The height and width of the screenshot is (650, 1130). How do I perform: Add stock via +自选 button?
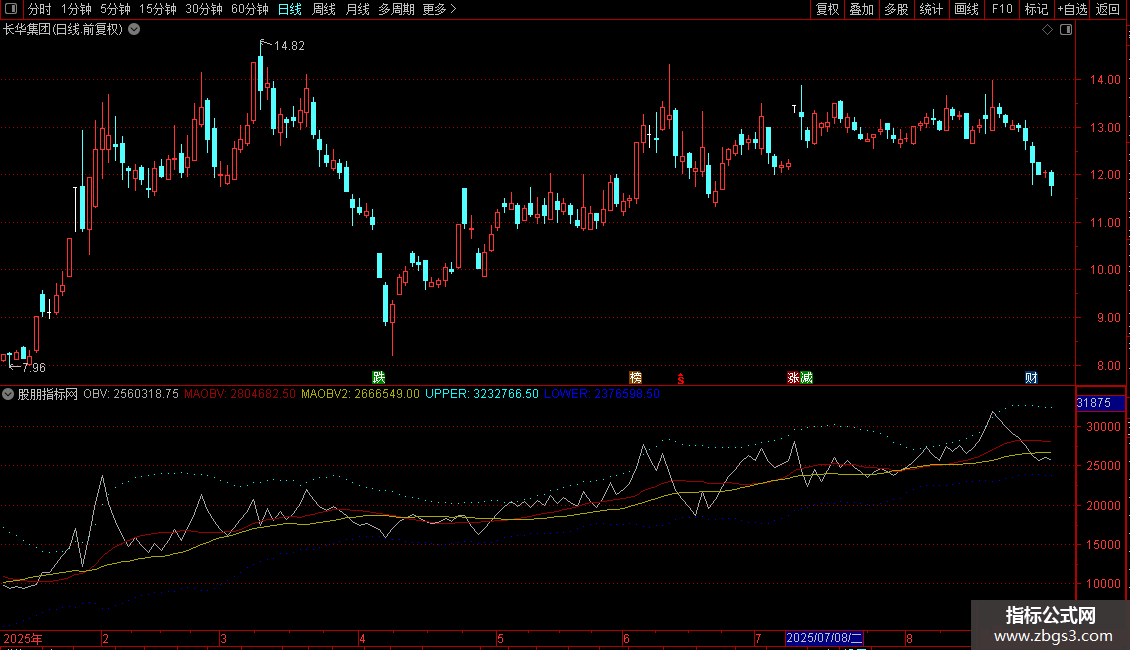[x=1072, y=9]
